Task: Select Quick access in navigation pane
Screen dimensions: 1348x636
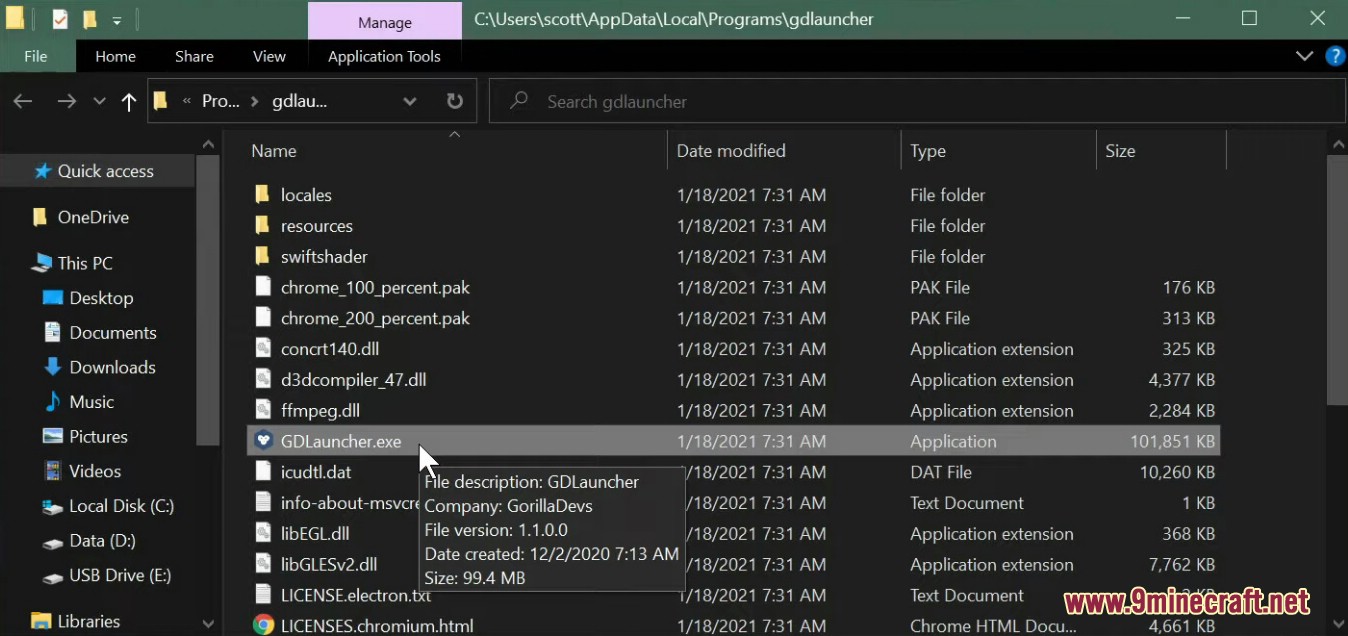Action: [x=105, y=171]
